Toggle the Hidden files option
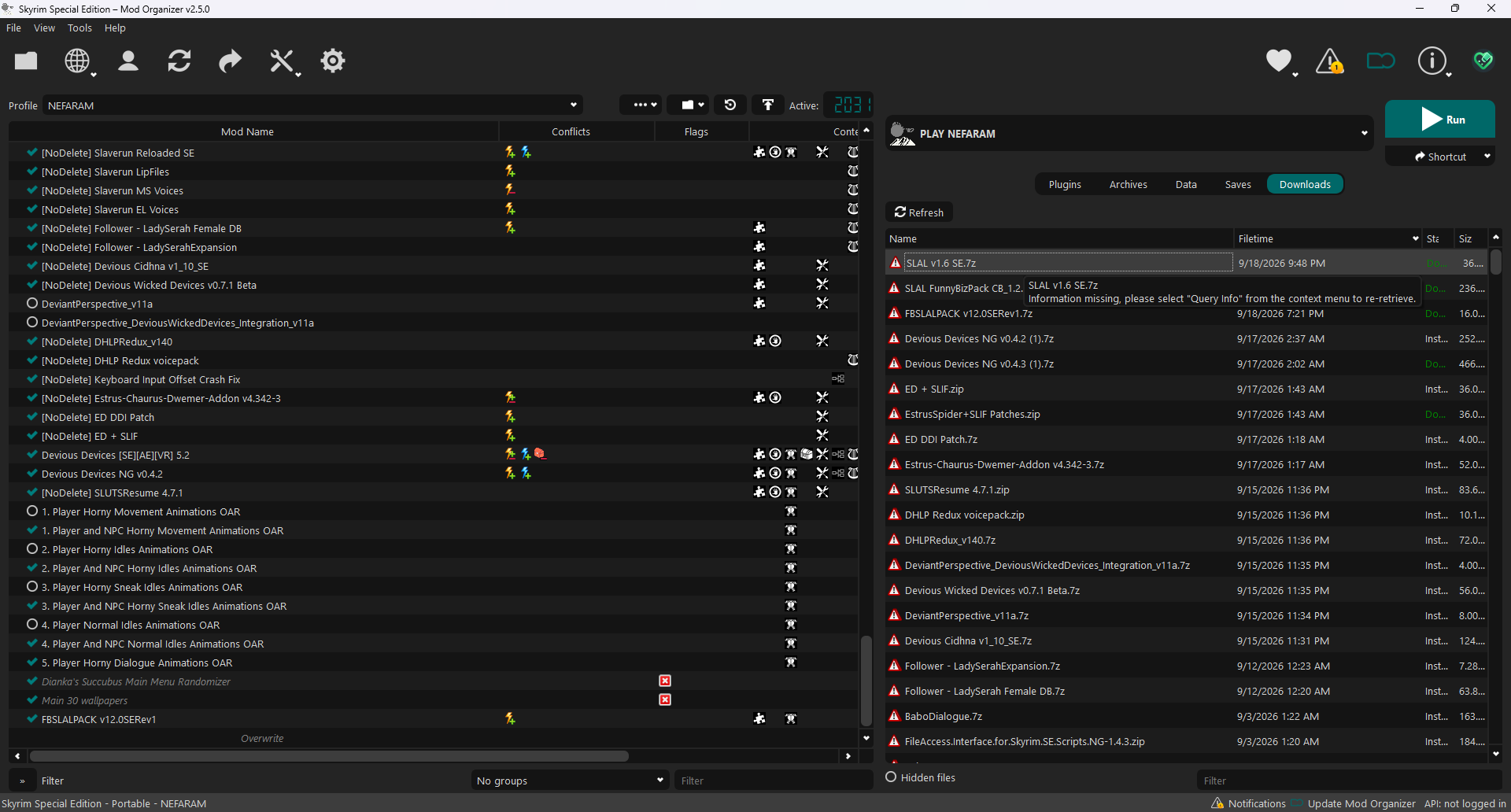The height and width of the screenshot is (812, 1511). point(892,777)
